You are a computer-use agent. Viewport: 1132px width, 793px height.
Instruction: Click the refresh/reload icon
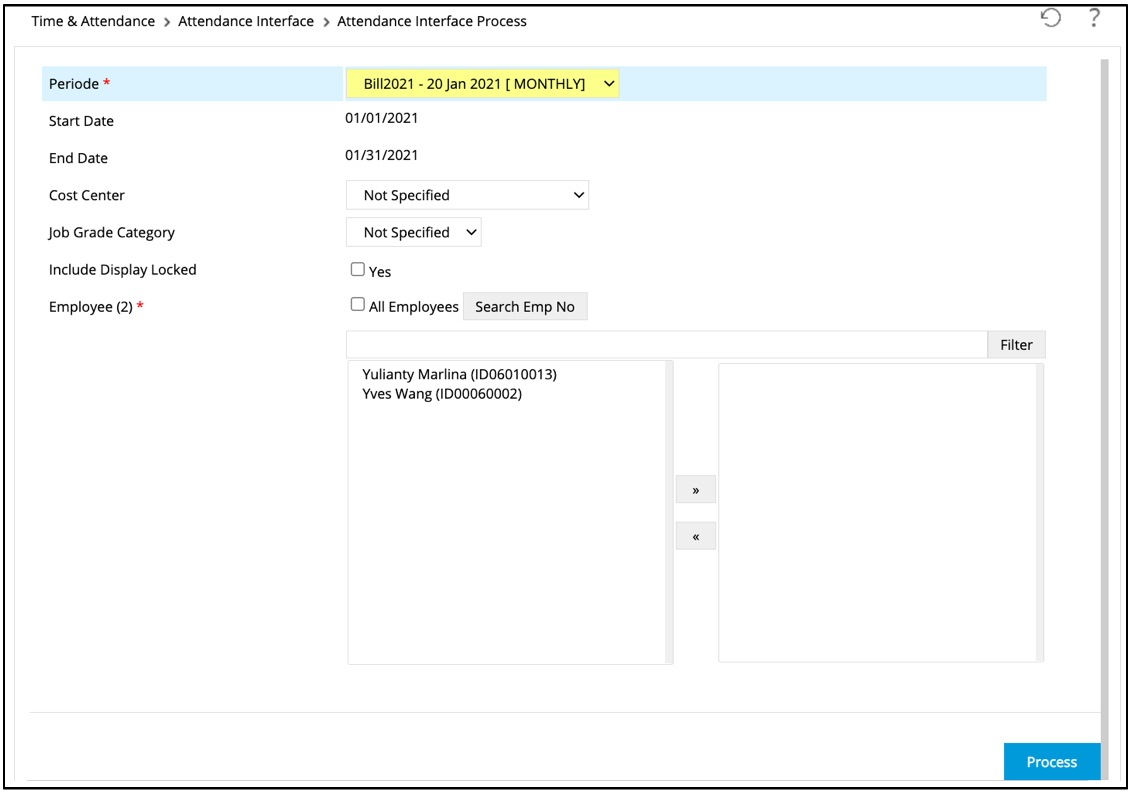pyautogui.click(x=1050, y=18)
